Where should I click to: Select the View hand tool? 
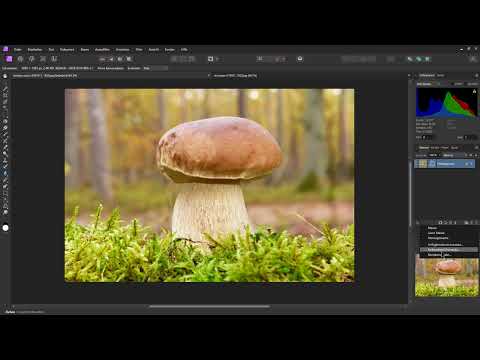[5, 76]
